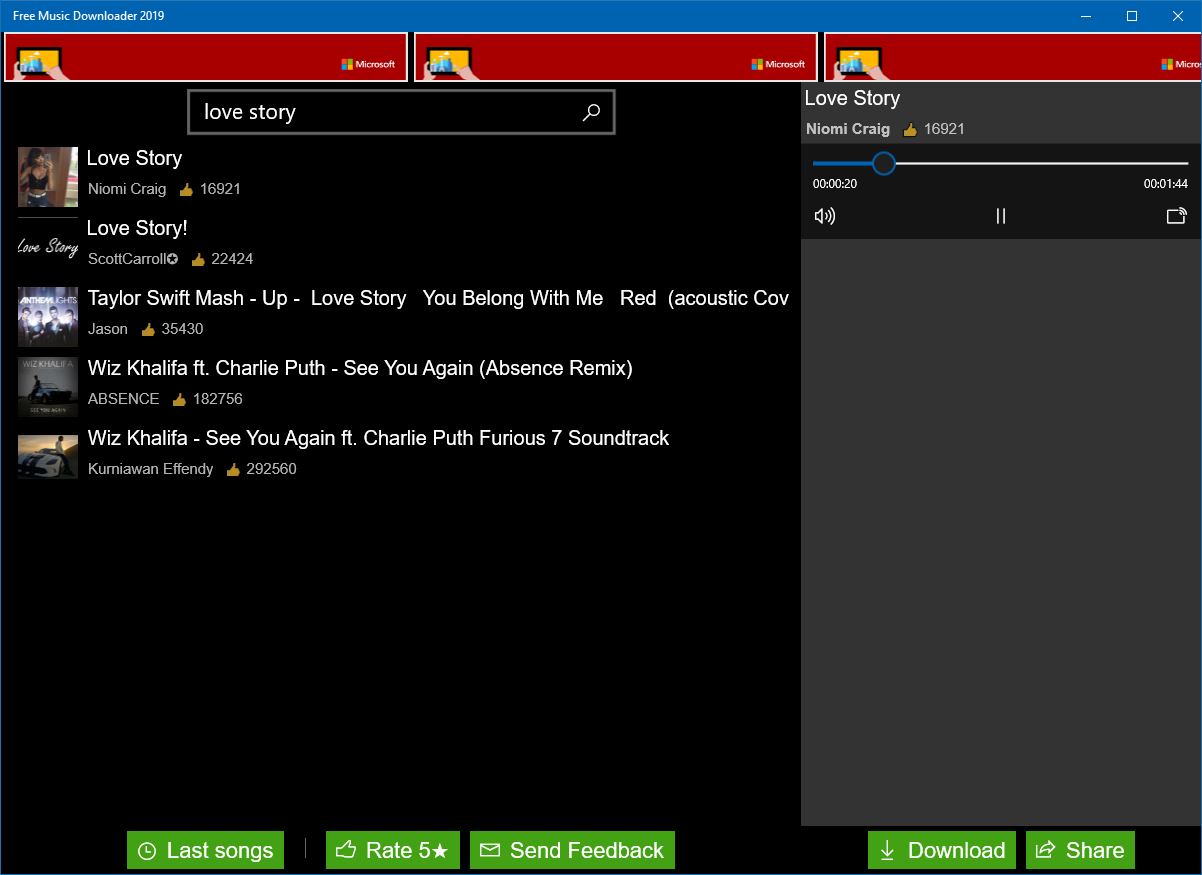
Task: Open the Last songs list
Action: point(205,850)
